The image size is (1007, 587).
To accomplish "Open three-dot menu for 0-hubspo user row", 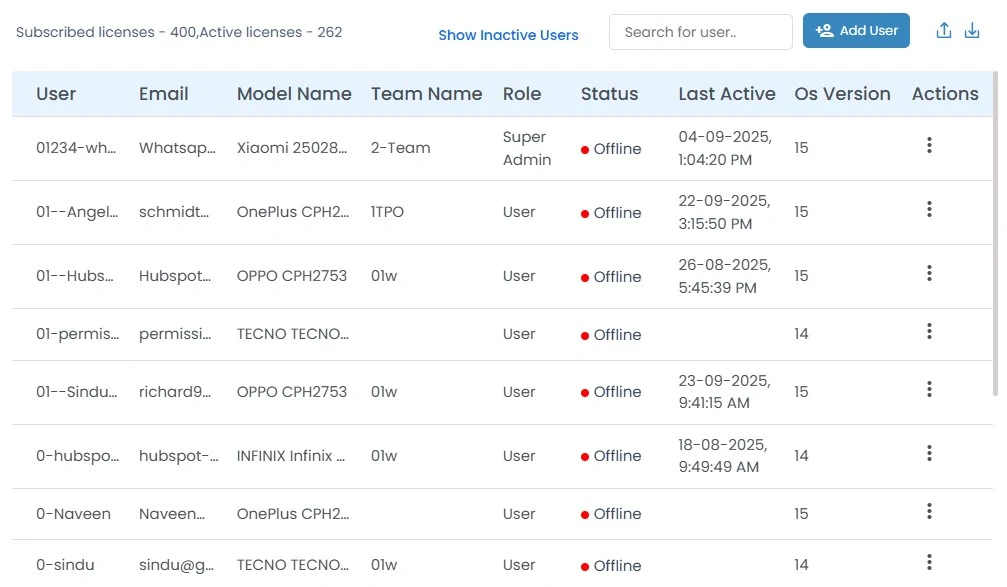I will point(929,454).
